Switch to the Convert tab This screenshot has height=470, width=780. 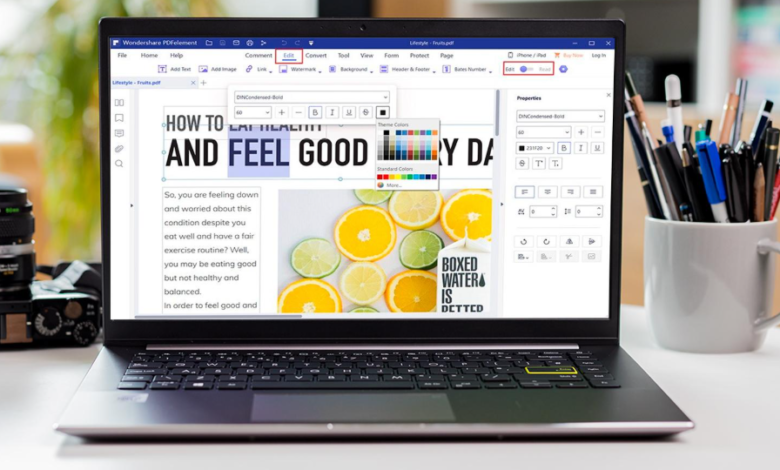click(316, 55)
